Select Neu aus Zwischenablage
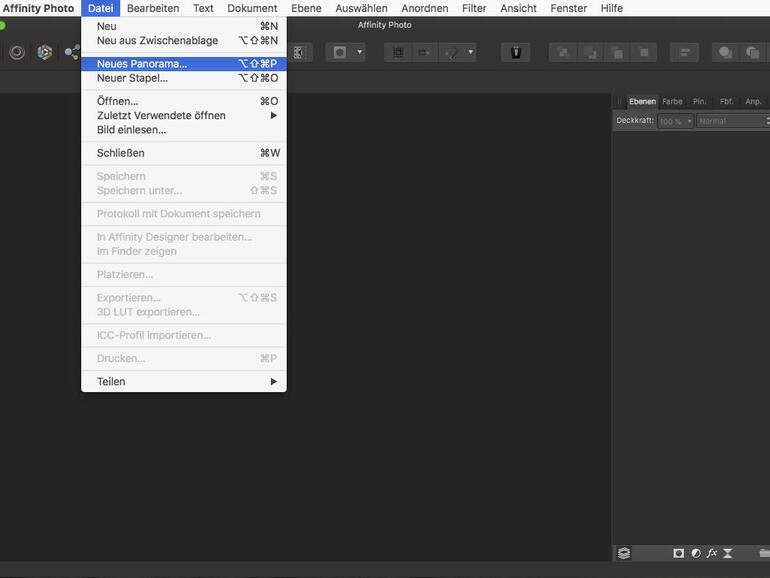770x578 pixels. (x=184, y=40)
